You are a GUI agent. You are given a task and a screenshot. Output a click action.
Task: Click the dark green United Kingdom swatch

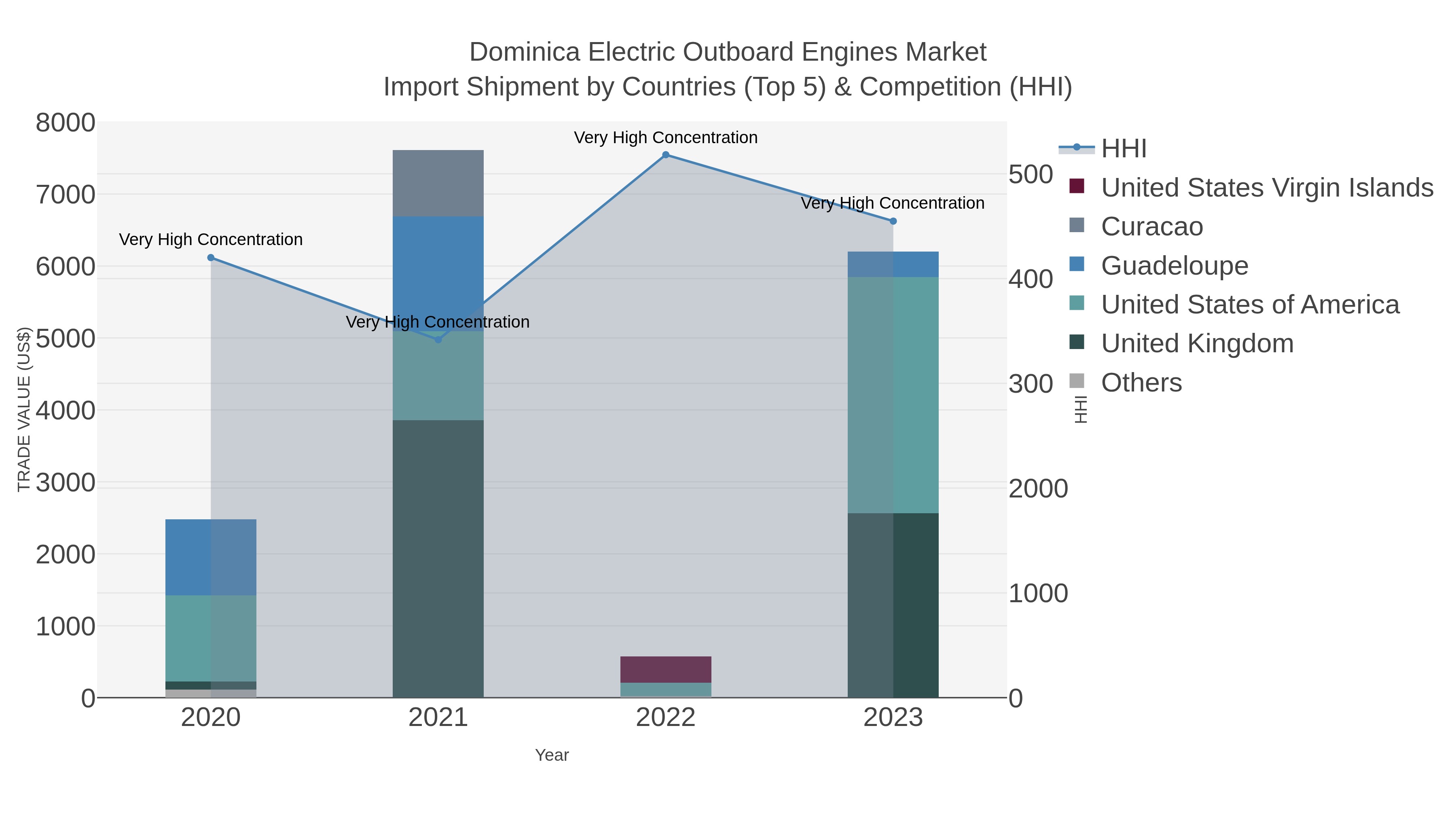pos(1077,342)
